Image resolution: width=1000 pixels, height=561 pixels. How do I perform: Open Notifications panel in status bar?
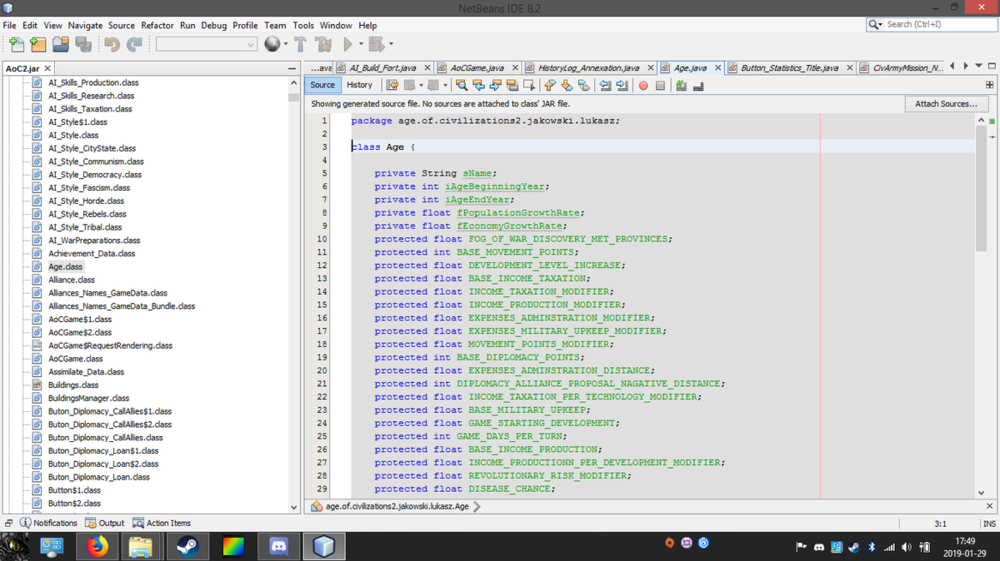pos(48,523)
